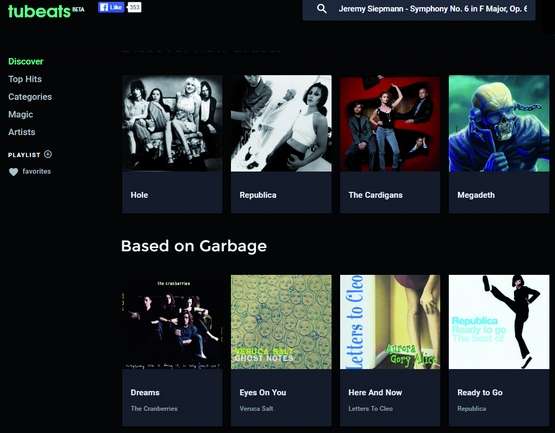
Task: Click the Ready to Go song title
Action: point(480,392)
